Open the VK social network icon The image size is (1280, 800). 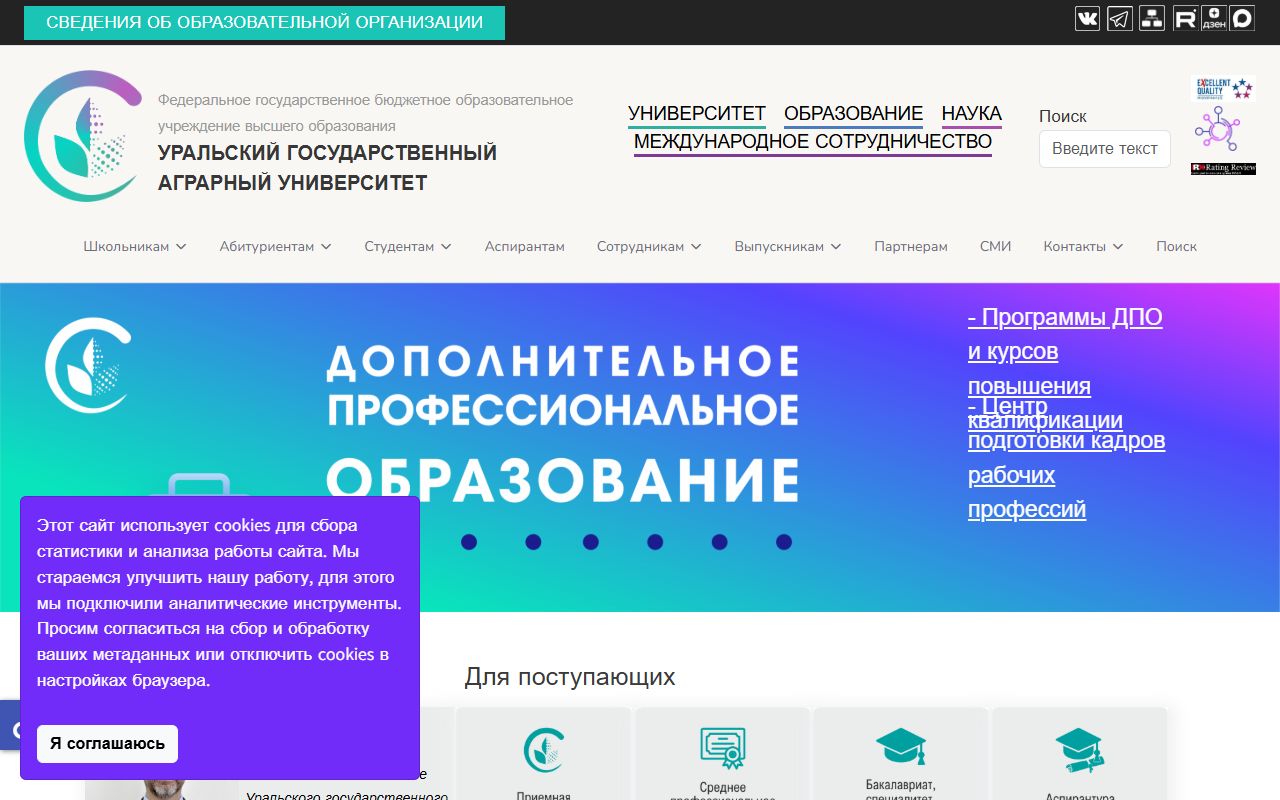1087,18
